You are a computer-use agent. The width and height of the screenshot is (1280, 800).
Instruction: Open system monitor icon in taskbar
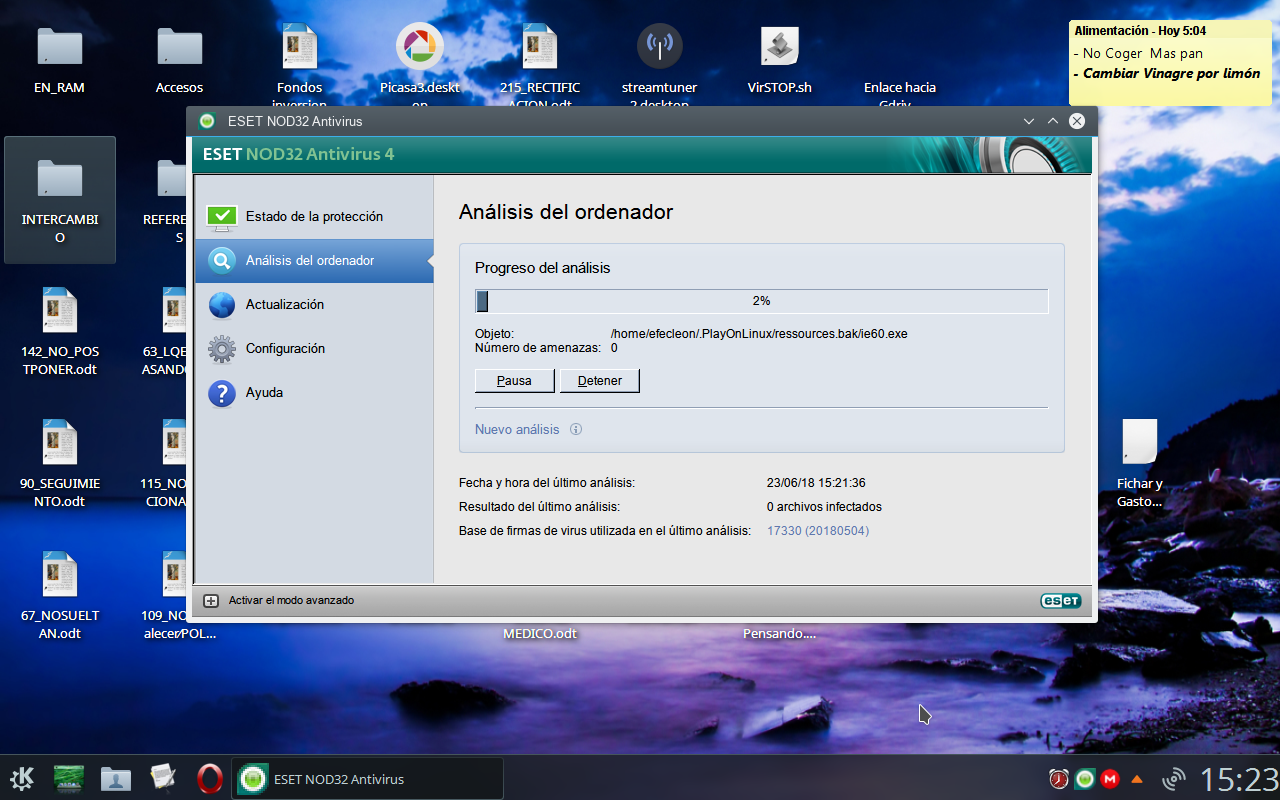[x=69, y=779]
